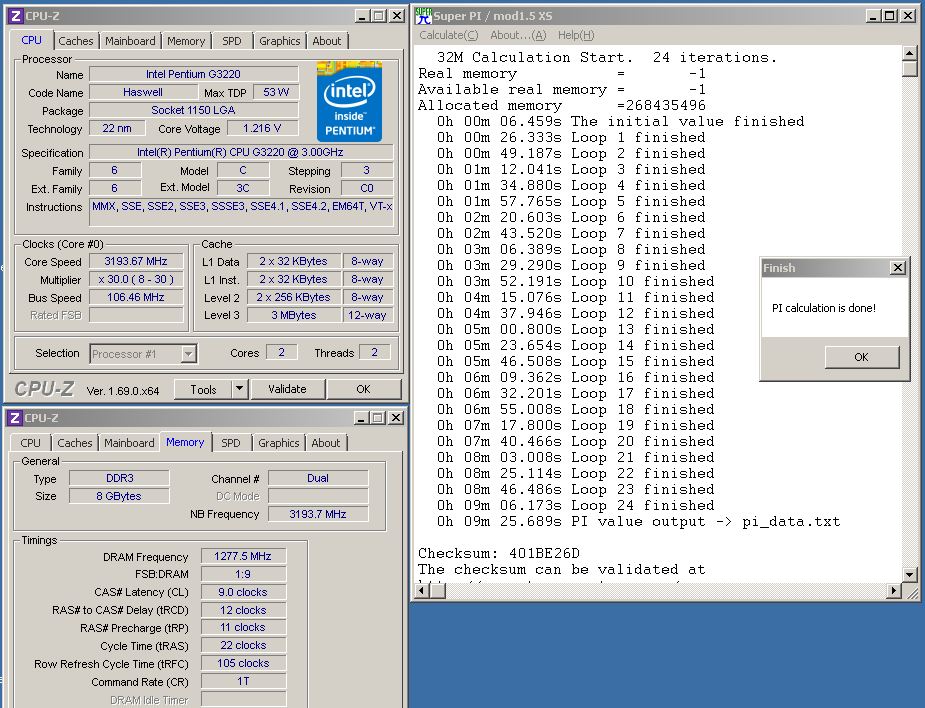Click OK in the Finish dialog

coord(861,357)
